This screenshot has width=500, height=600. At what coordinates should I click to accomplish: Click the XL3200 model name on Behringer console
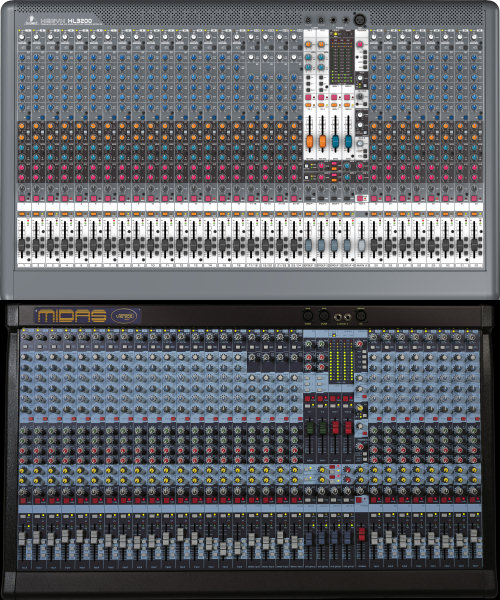80,21
